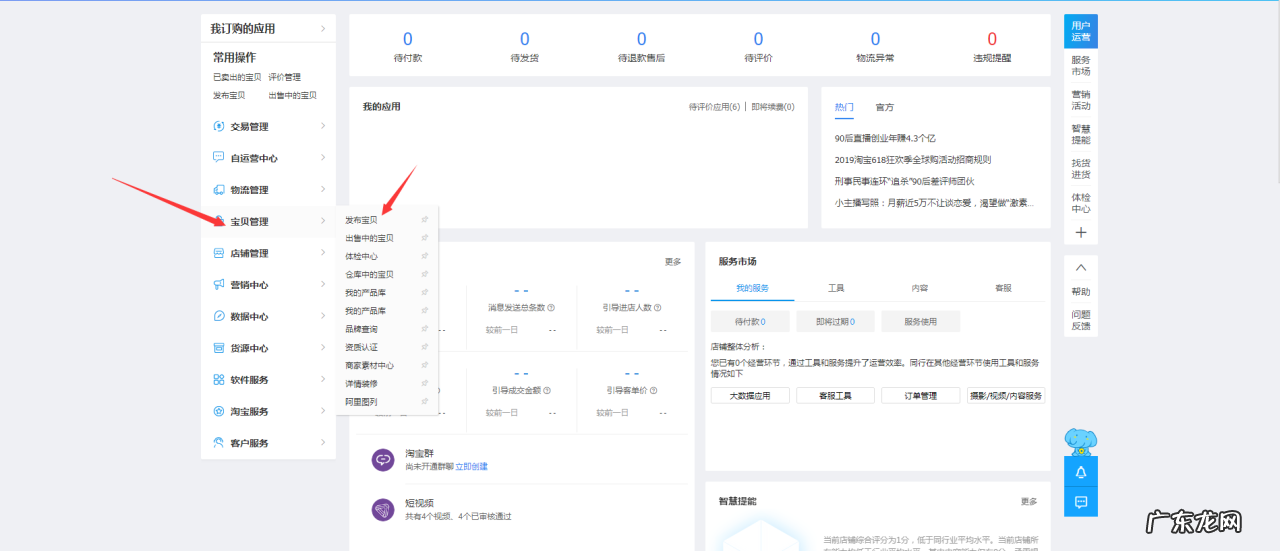Image resolution: width=1280 pixels, height=551 pixels.
Task: Click the 物流管理 truck icon
Action: click(x=220, y=190)
